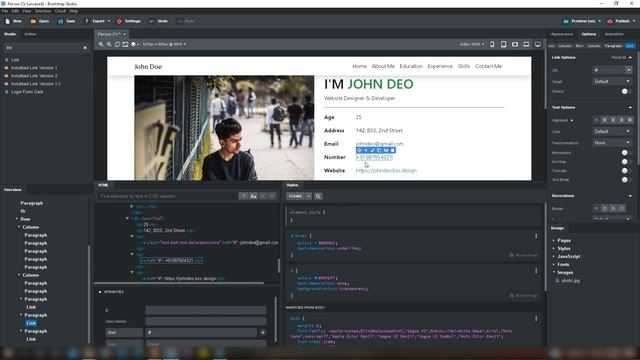Click the fit-to-screen image icon in stage toolbar
Image resolution: width=640 pixels, height=360 pixels.
[125, 44]
